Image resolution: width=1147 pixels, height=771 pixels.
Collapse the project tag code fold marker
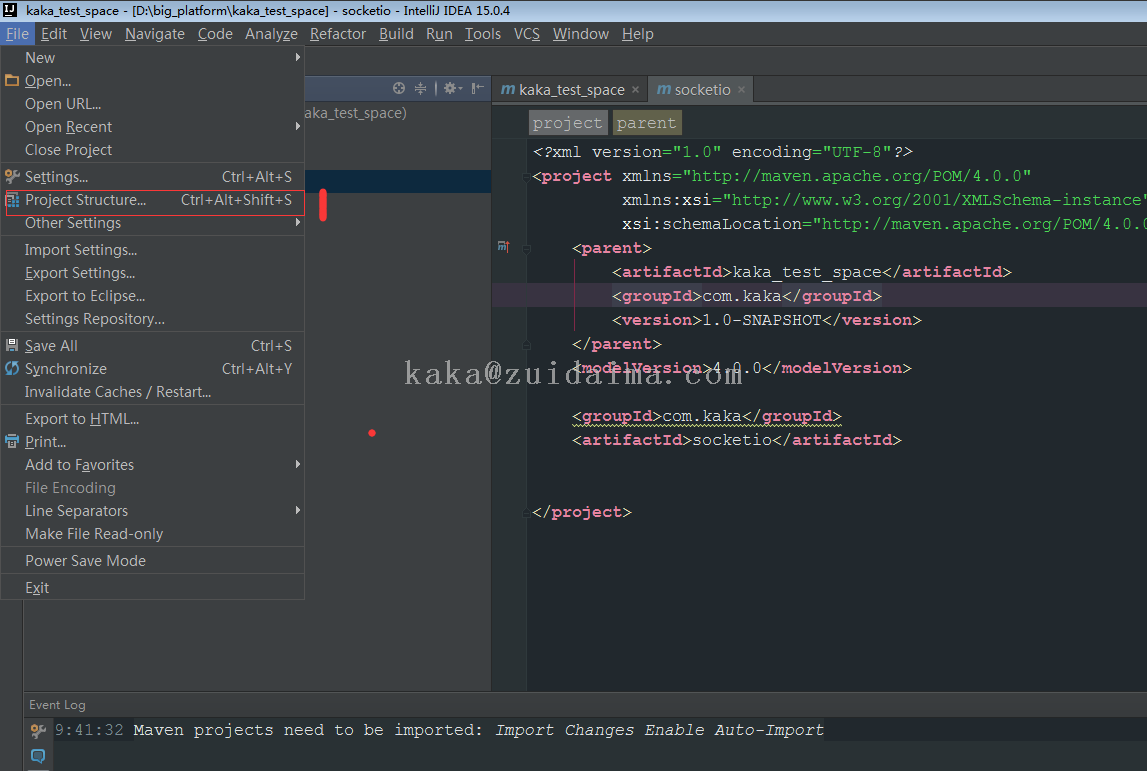[526, 176]
